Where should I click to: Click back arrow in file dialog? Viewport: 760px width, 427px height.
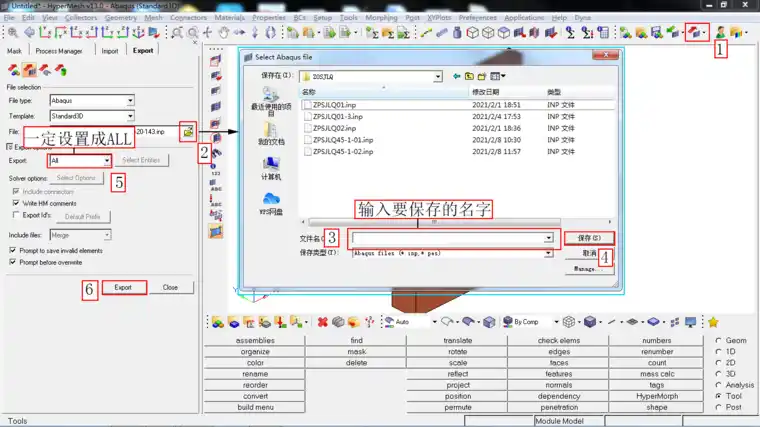click(456, 76)
